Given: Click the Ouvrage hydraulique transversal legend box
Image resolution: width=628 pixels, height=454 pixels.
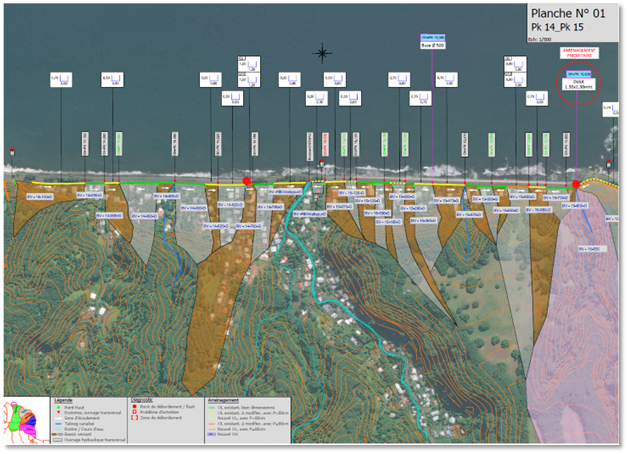Looking at the screenshot, I should (x=58, y=440).
